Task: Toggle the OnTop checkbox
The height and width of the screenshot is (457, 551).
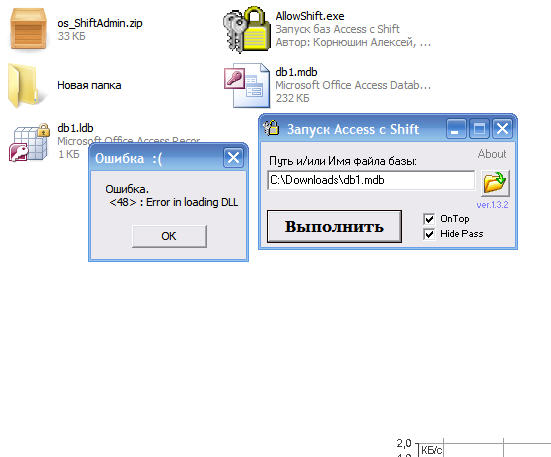Action: (x=429, y=219)
